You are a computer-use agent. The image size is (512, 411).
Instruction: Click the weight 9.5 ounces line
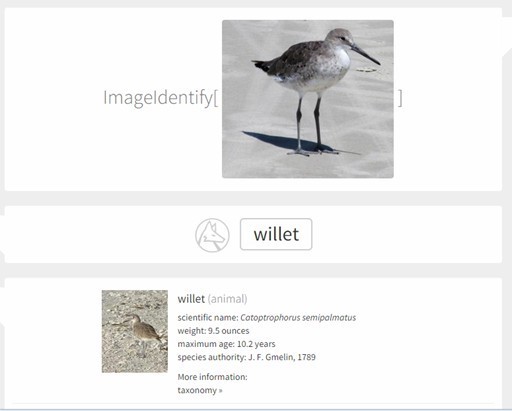pos(213,331)
